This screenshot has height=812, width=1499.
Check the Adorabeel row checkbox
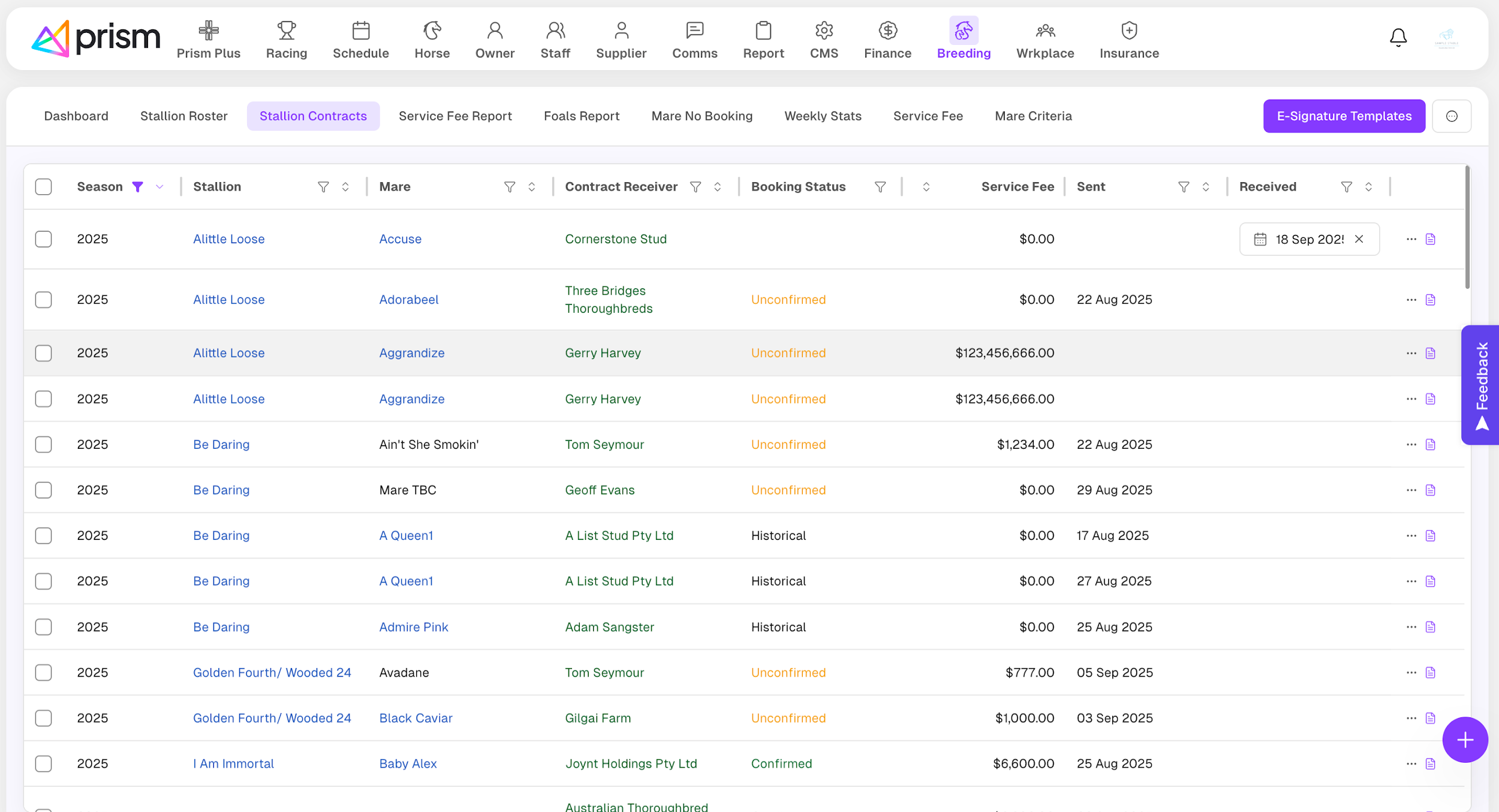43,300
